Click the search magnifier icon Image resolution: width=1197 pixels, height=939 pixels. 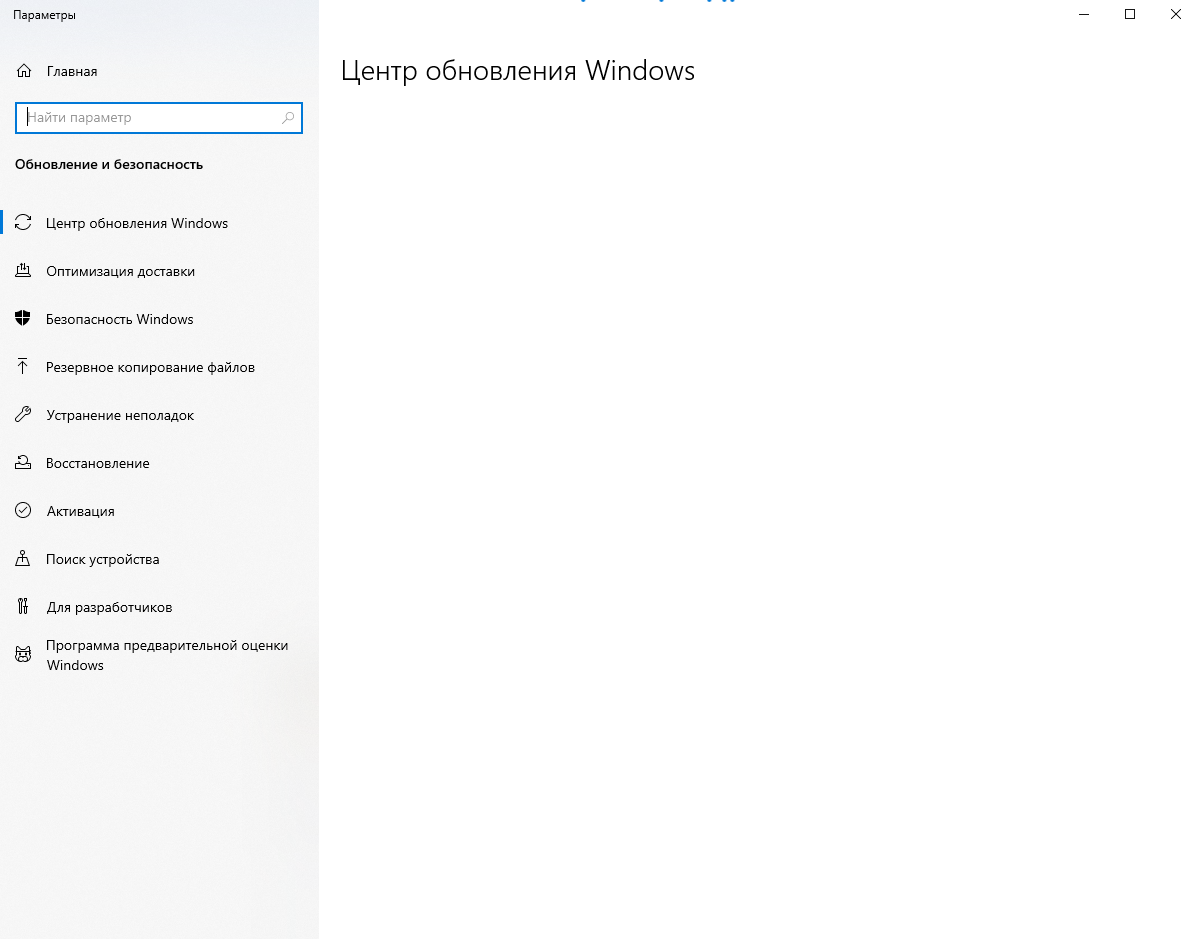coord(288,118)
